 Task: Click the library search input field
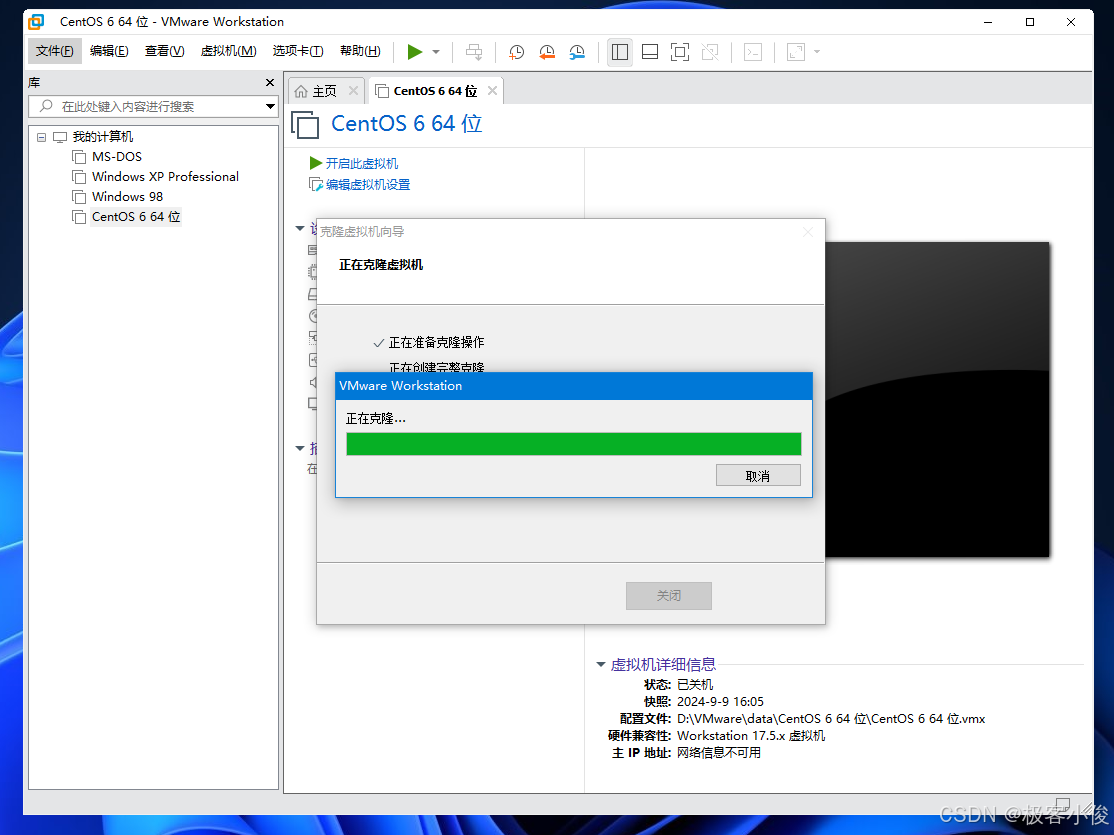tap(146, 107)
